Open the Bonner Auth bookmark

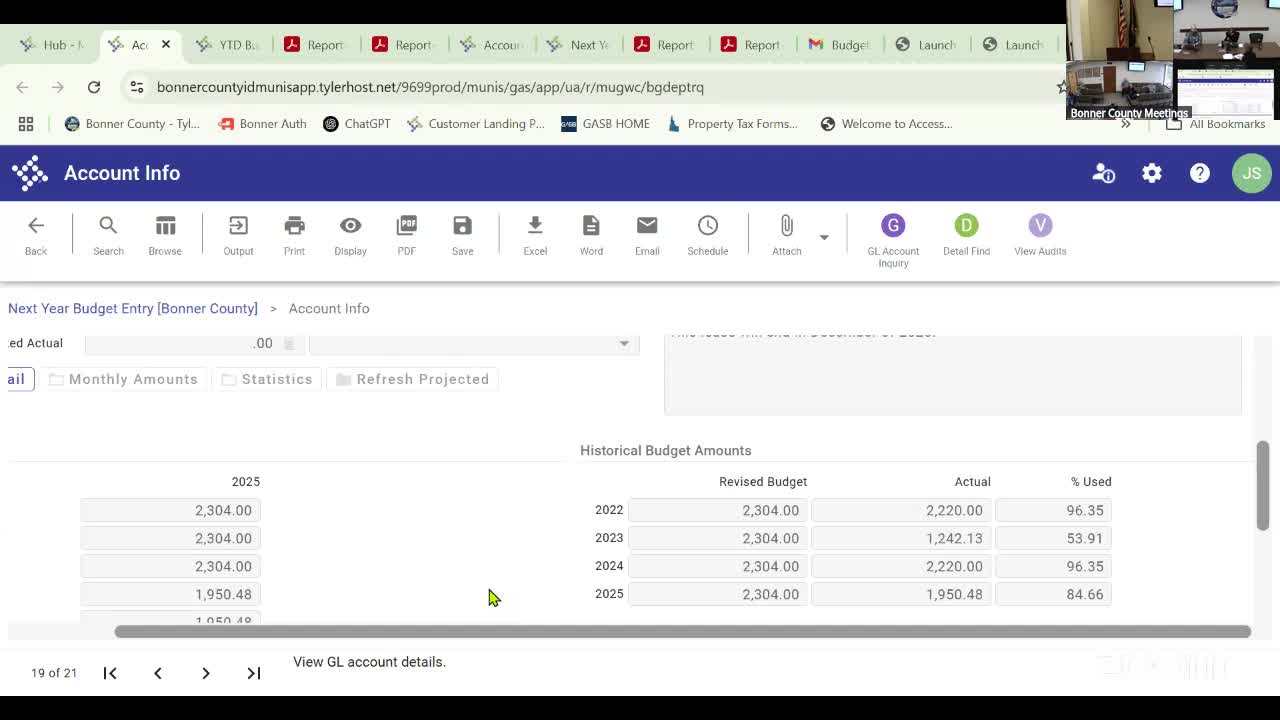(x=262, y=124)
